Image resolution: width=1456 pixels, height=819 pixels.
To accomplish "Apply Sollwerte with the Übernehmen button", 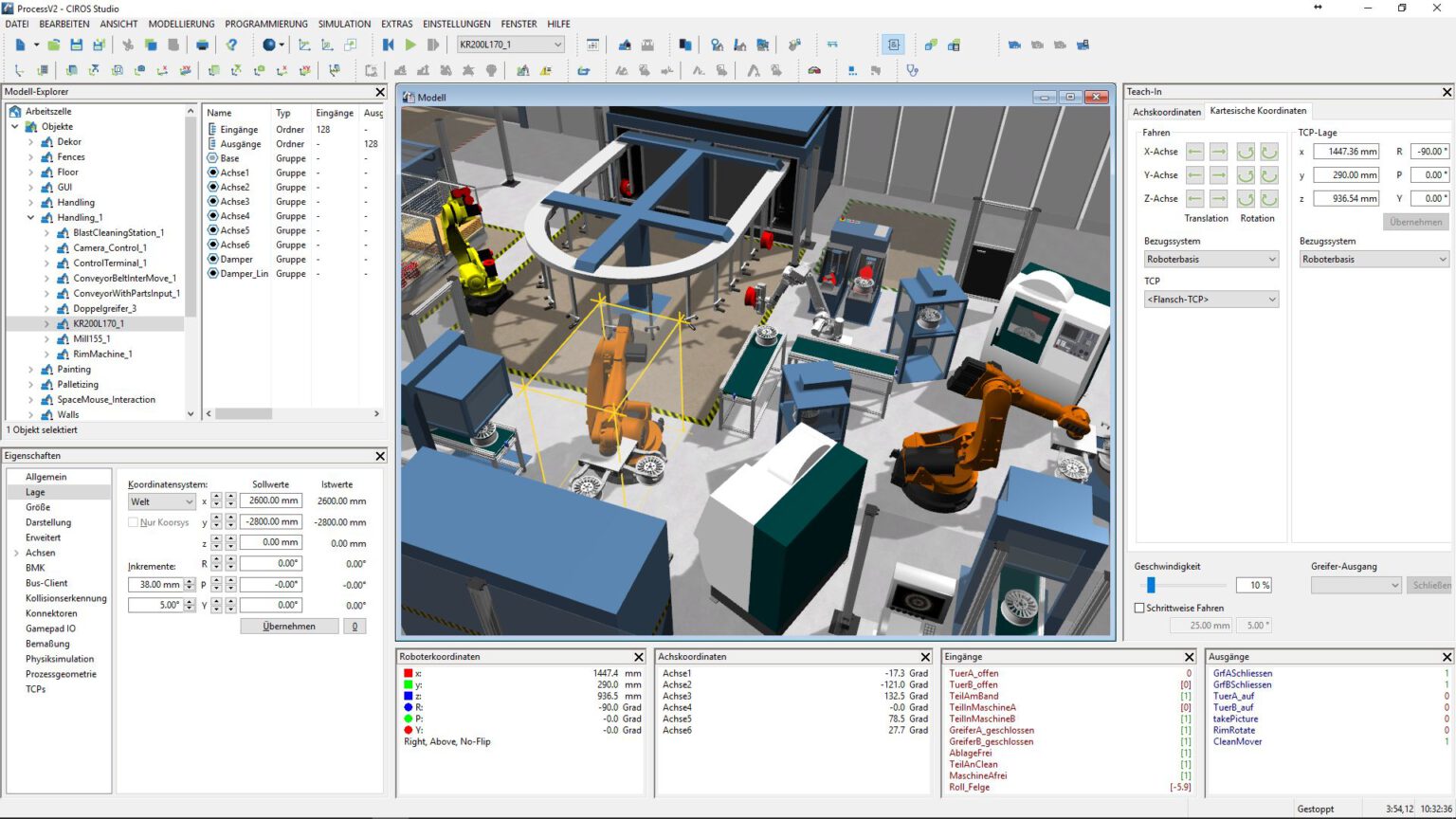I will pos(289,626).
